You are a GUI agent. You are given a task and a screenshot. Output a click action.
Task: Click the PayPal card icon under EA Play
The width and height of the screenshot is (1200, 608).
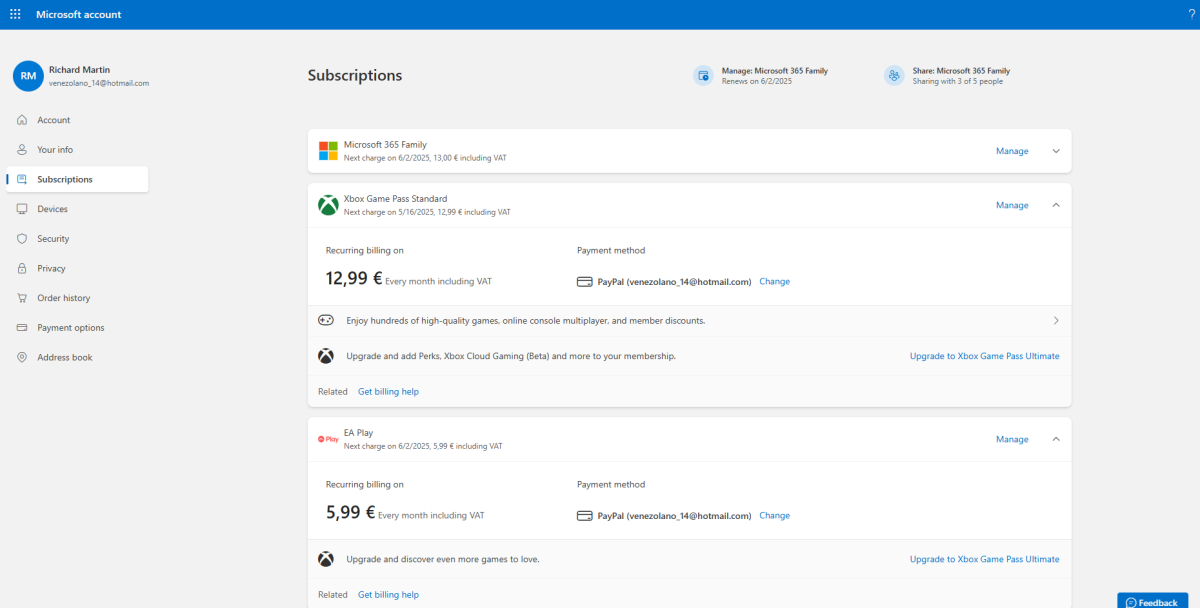[x=585, y=516]
